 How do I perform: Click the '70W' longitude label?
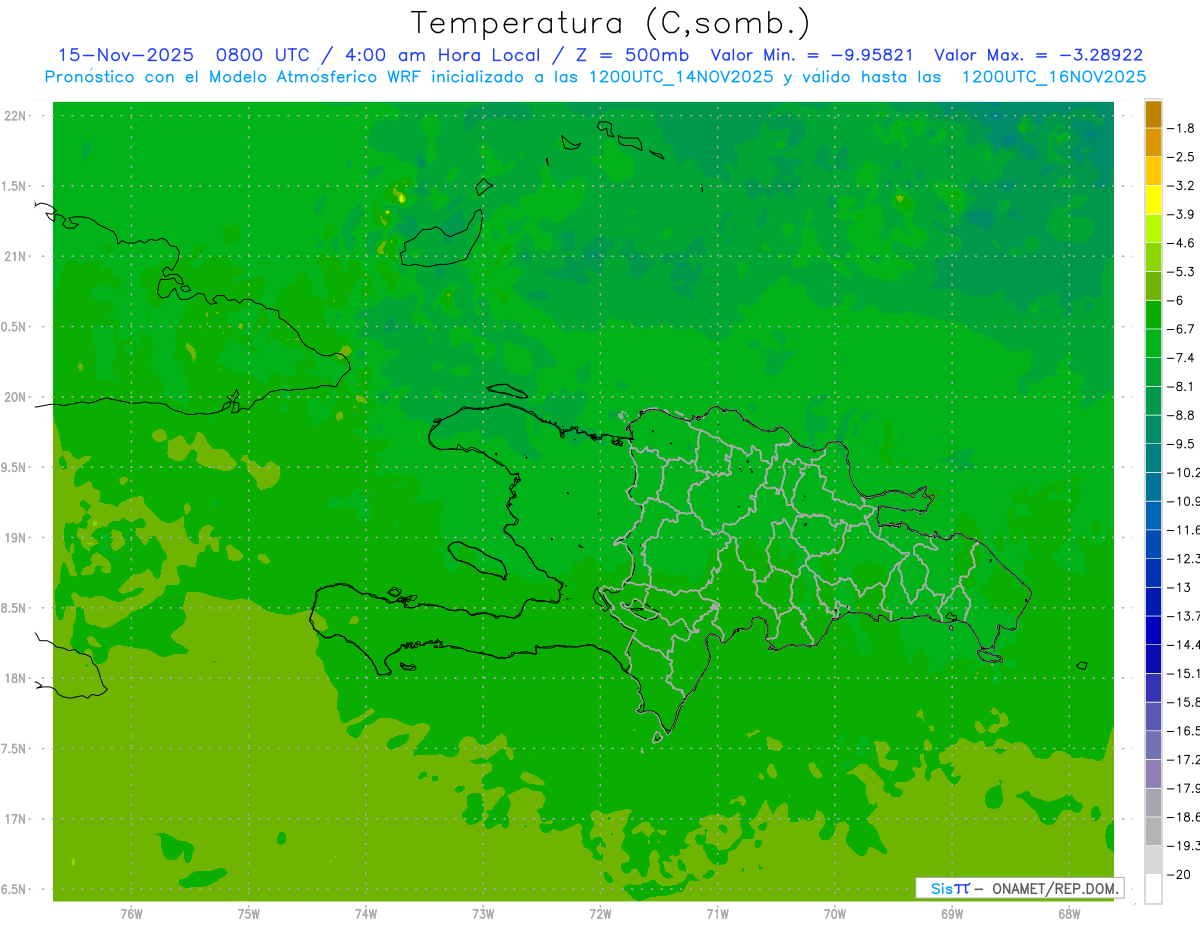click(x=835, y=913)
